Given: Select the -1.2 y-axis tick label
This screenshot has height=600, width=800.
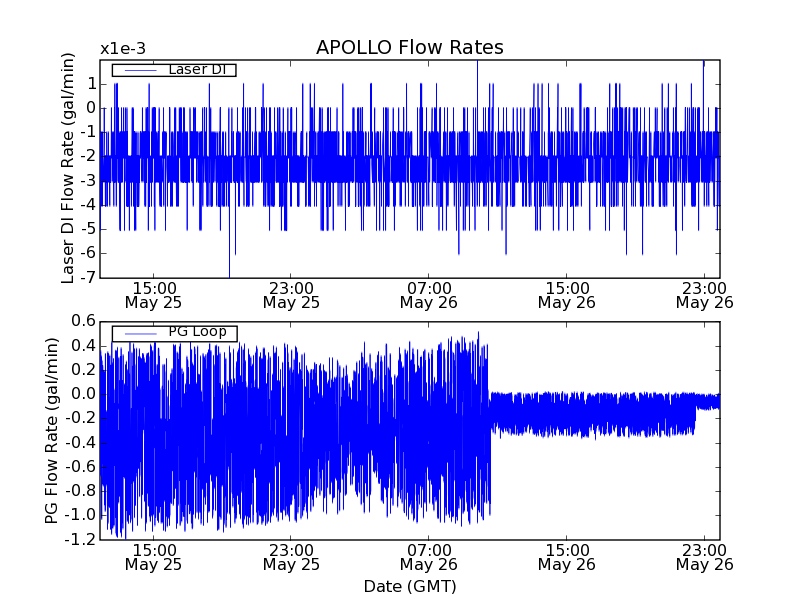Looking at the screenshot, I should click(80, 540).
